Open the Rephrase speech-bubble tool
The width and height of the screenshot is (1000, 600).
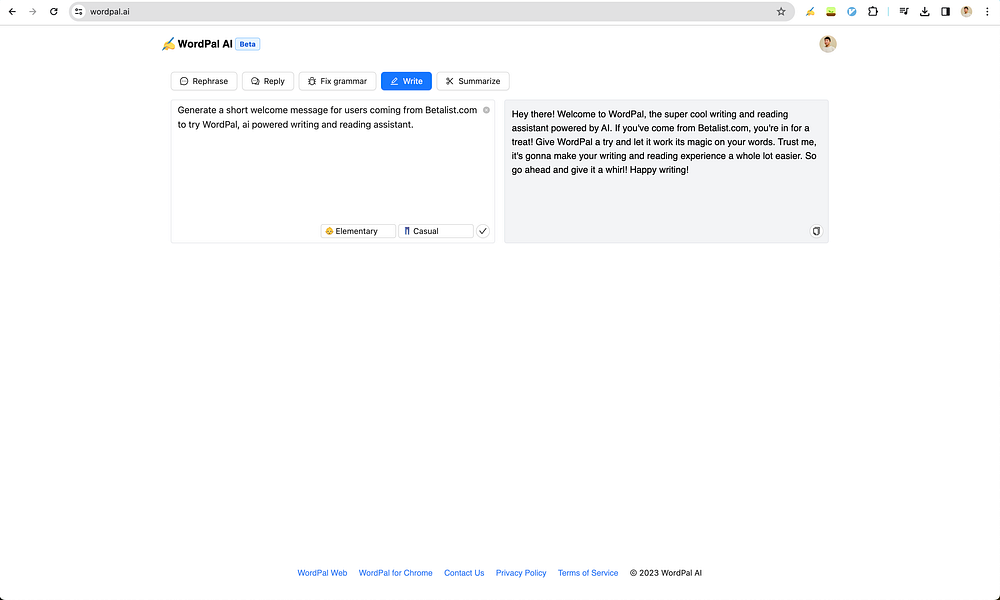[x=203, y=81]
